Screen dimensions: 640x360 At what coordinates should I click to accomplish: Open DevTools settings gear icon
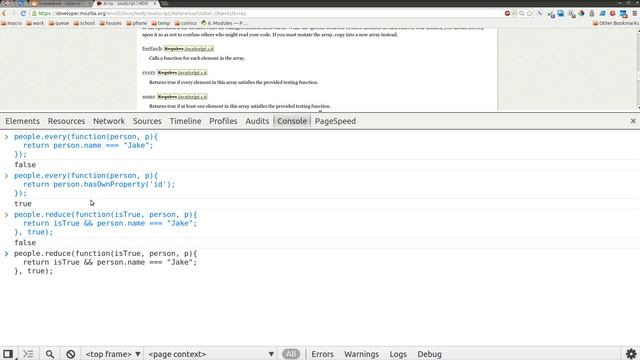(x=631, y=354)
